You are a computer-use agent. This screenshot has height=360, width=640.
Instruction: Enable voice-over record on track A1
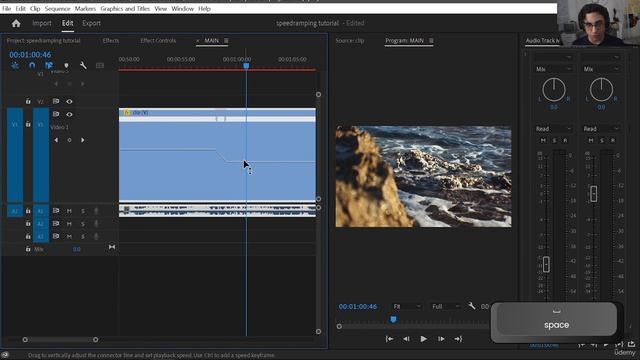pyautogui.click(x=96, y=211)
